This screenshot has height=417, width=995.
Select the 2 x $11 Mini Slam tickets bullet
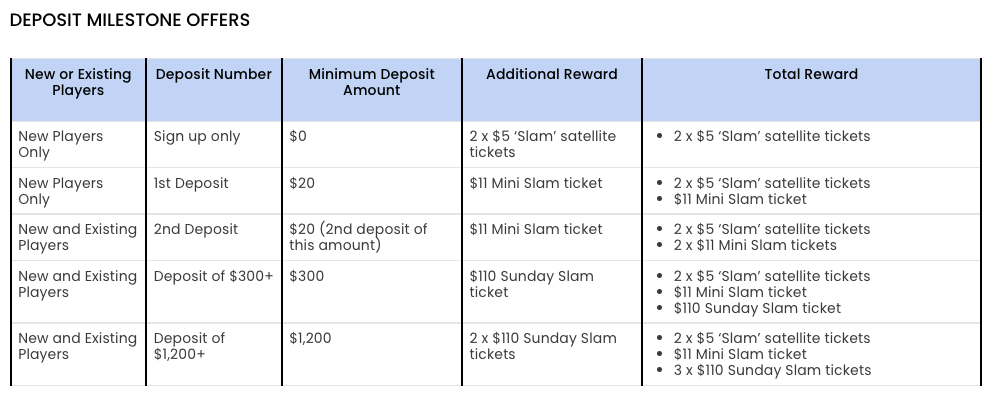(769, 245)
